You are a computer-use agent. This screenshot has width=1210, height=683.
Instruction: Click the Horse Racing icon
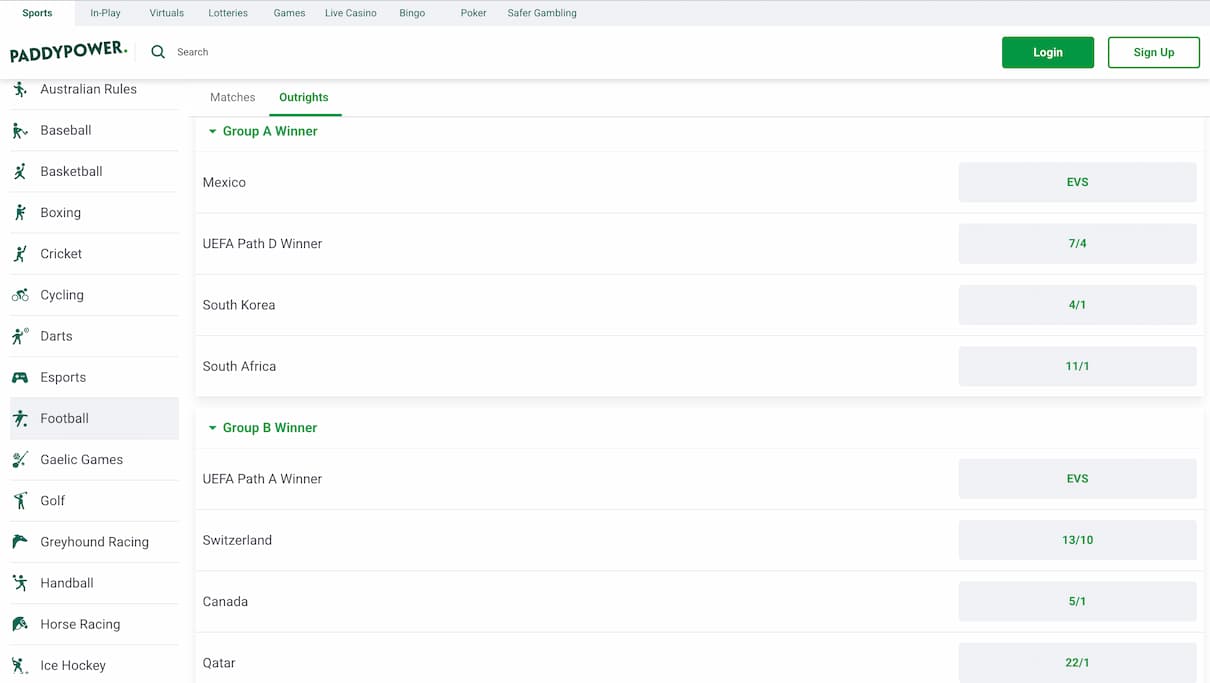pos(20,623)
